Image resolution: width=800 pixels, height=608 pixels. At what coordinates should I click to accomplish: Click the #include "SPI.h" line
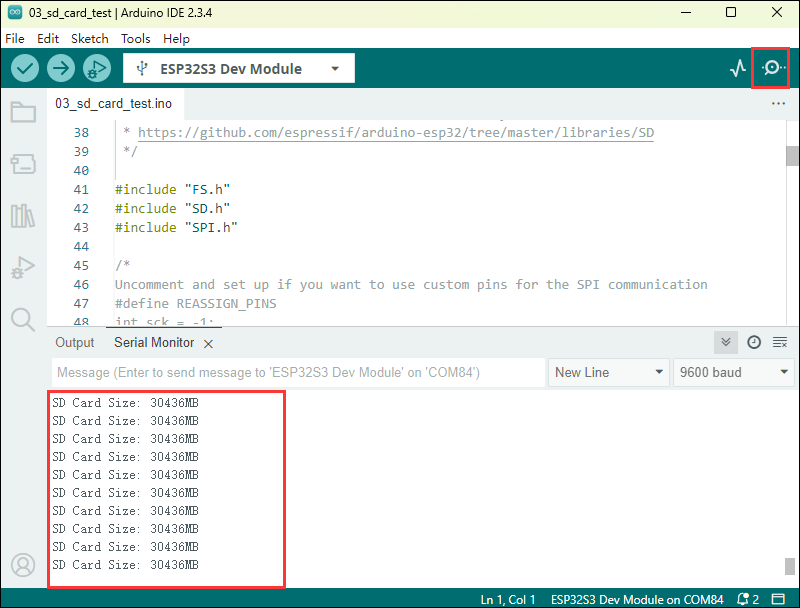click(176, 227)
